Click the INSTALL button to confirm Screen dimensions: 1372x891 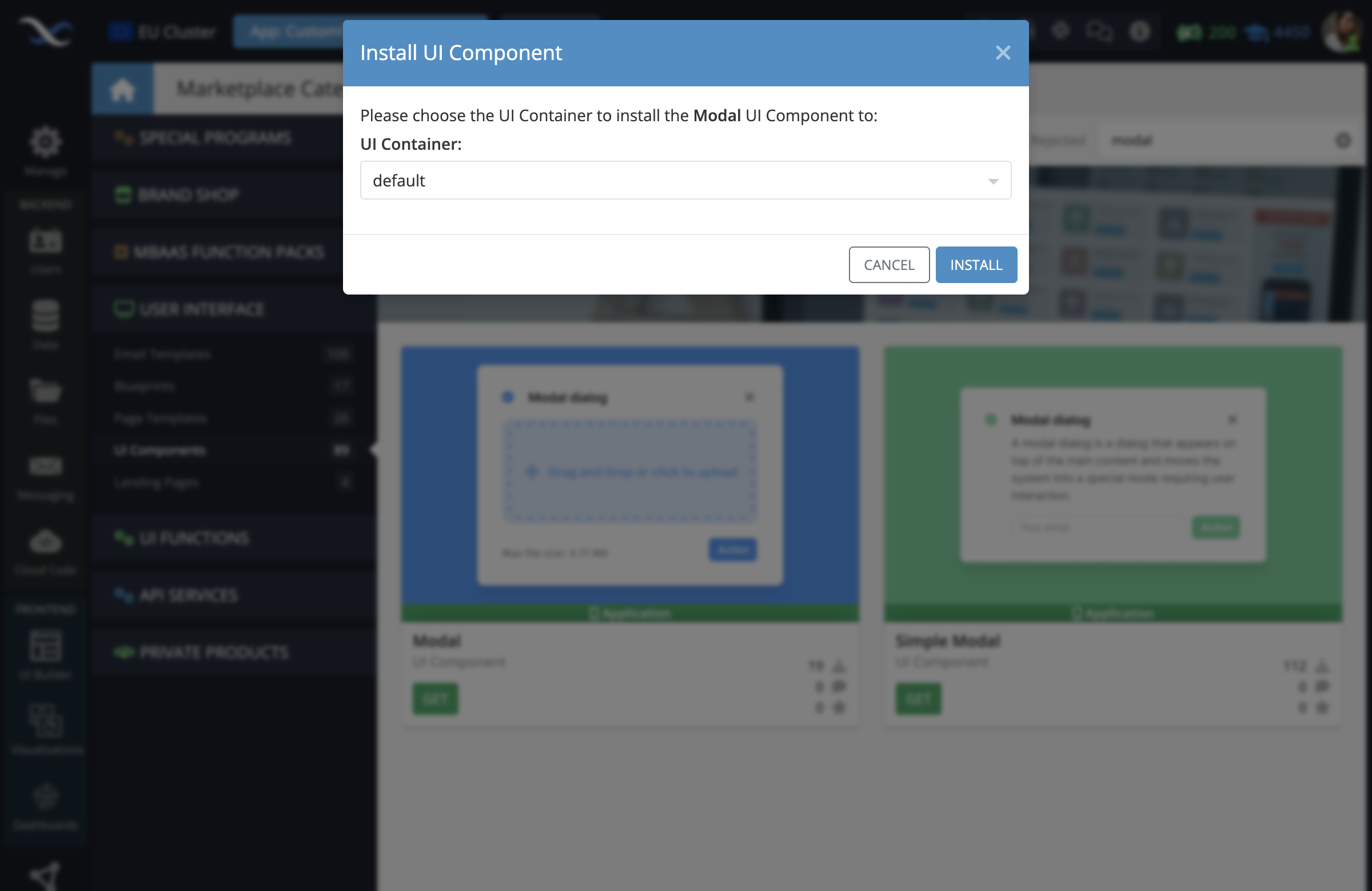coord(975,264)
